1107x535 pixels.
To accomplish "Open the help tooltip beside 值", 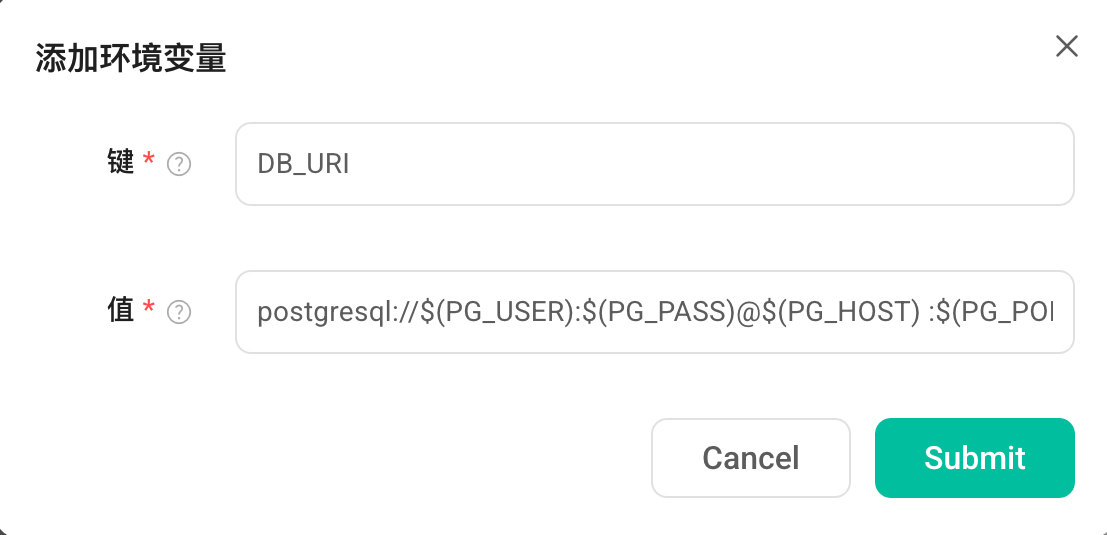I will point(179,311).
